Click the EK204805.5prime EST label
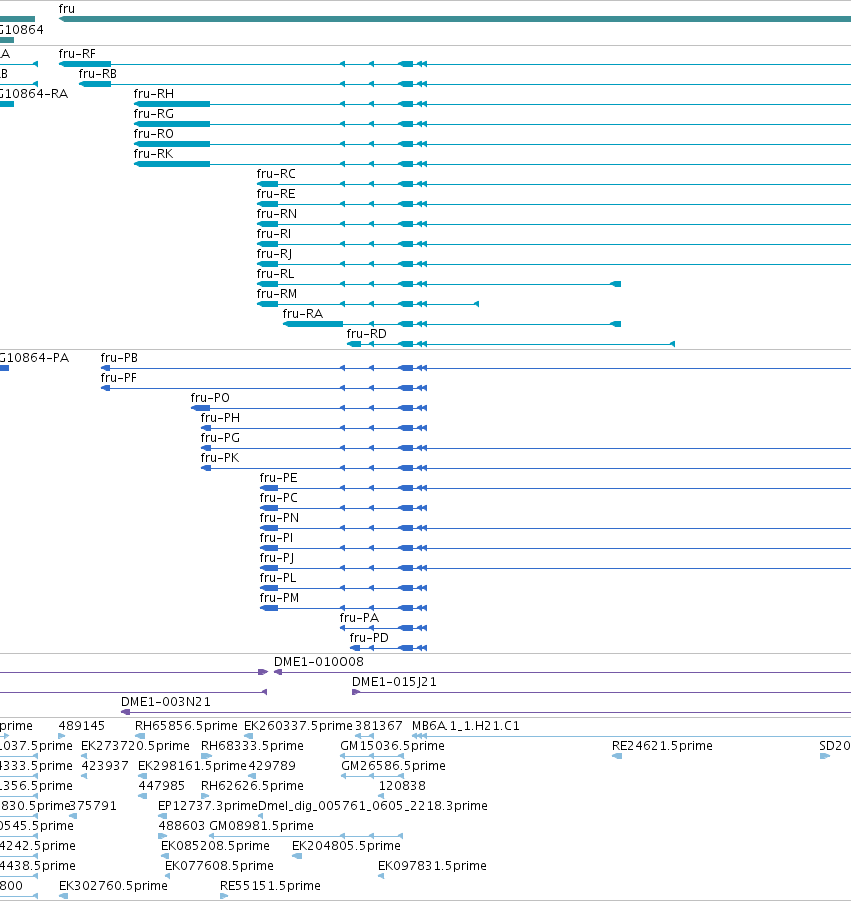Image resolution: width=851 pixels, height=901 pixels. (346, 846)
